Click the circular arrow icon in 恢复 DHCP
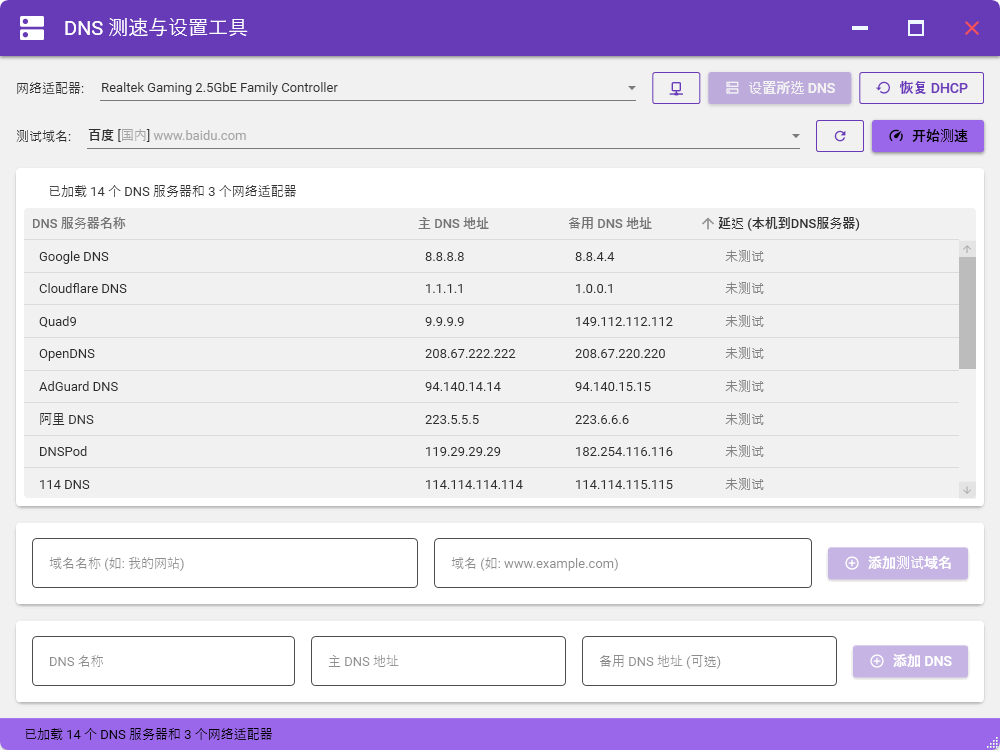The width and height of the screenshot is (1000, 750). 882,88
